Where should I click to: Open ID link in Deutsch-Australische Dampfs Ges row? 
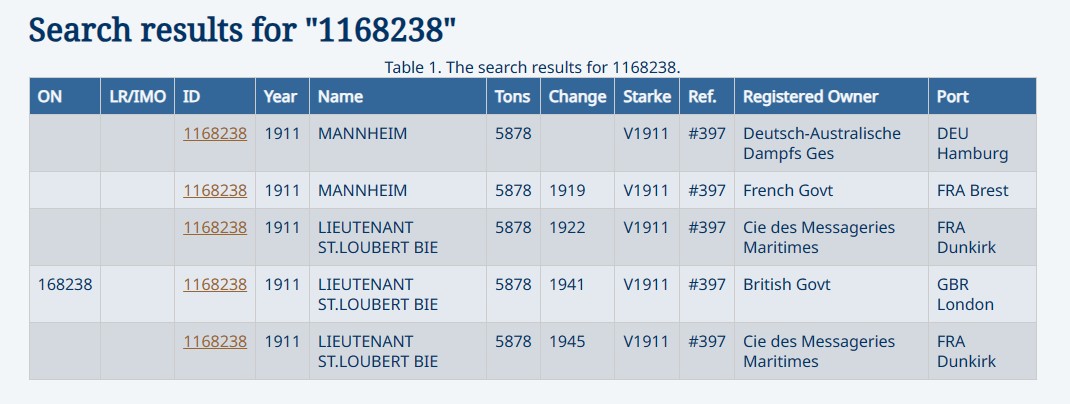(x=215, y=133)
